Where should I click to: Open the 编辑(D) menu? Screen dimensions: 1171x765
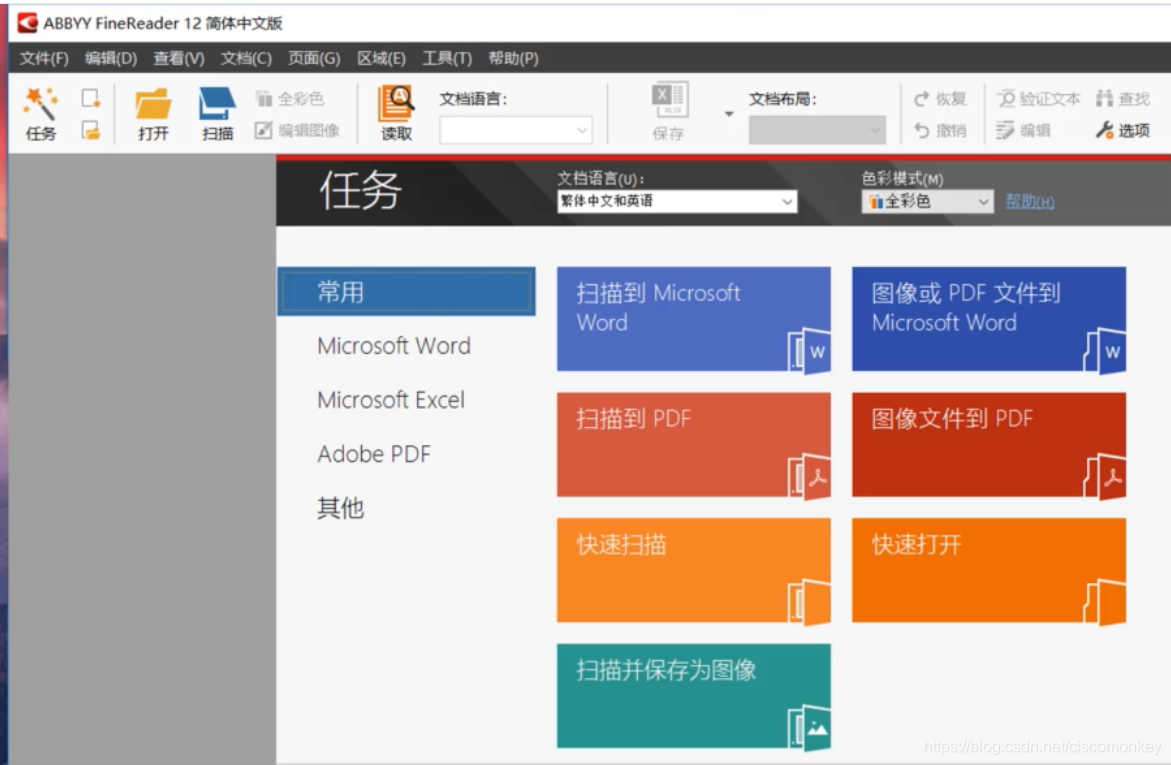(x=111, y=58)
